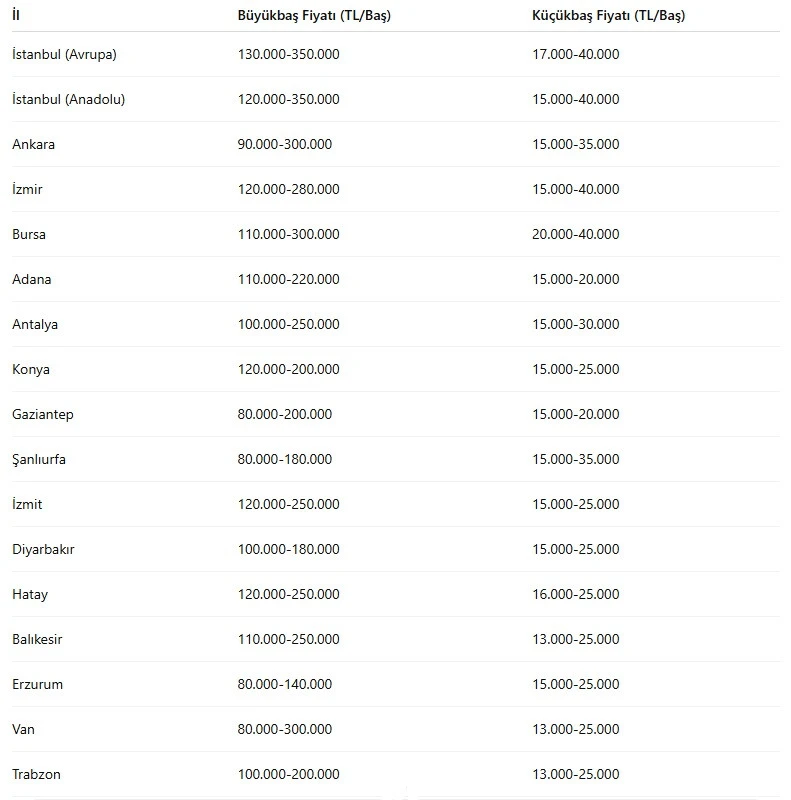The height and width of the screenshot is (800, 791).
Task: Select the İstanbul (Avrupa) row label
Action: (x=64, y=54)
